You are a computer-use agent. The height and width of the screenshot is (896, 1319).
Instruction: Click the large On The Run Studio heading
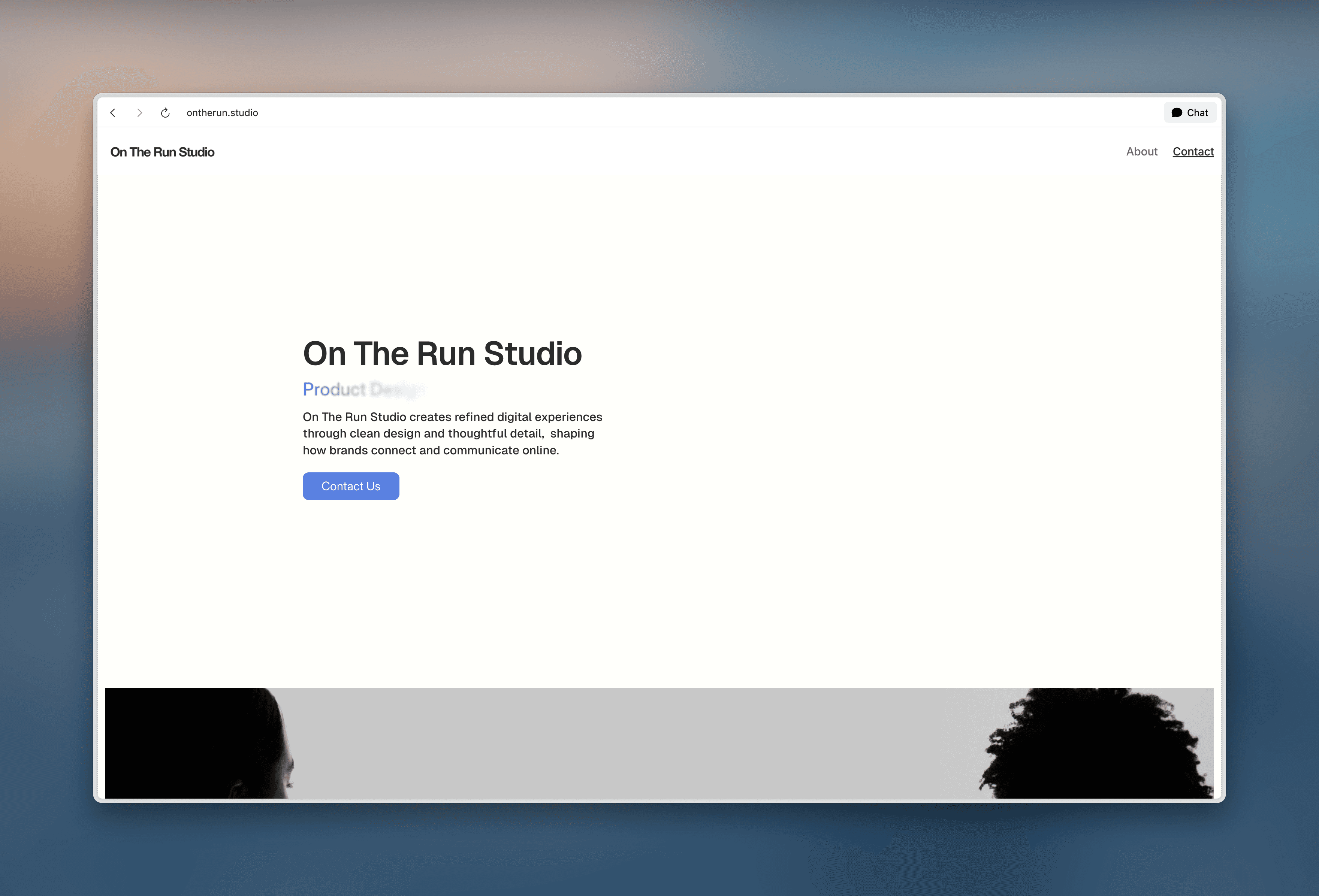[x=442, y=354]
